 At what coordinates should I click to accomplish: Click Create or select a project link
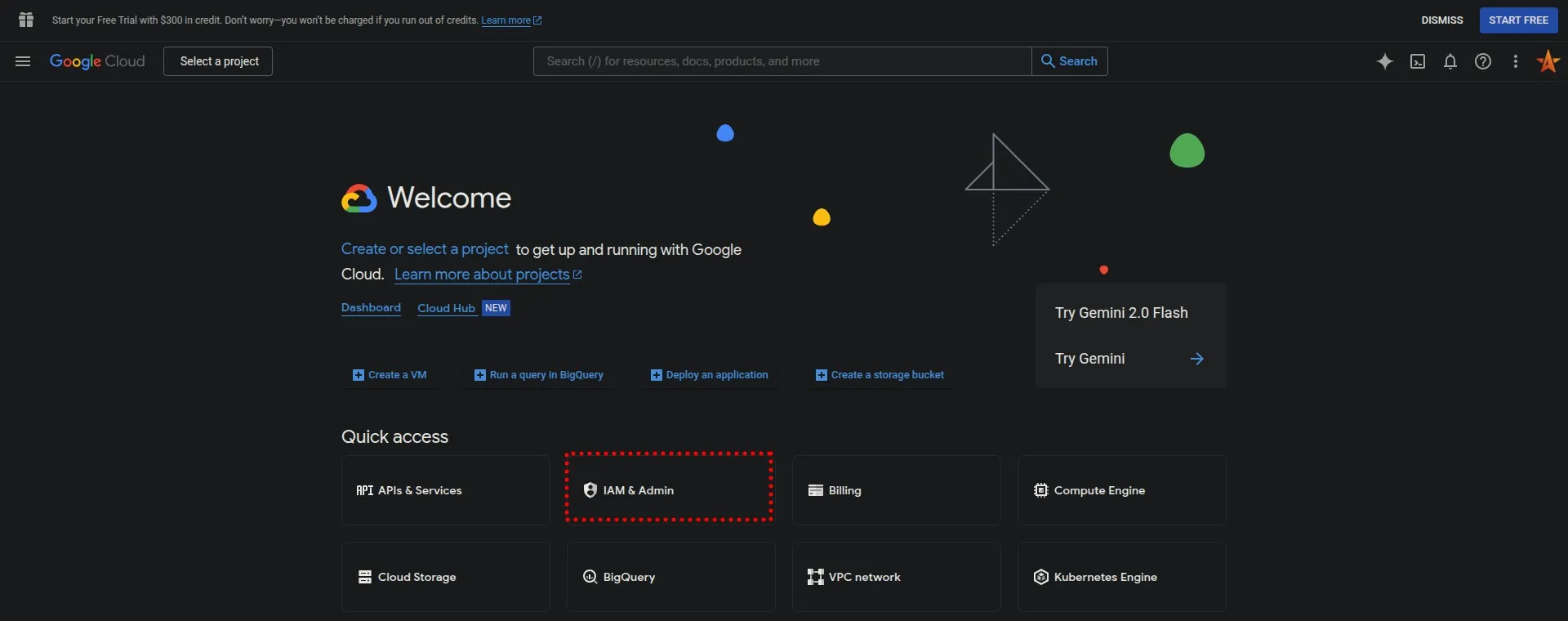tap(425, 249)
